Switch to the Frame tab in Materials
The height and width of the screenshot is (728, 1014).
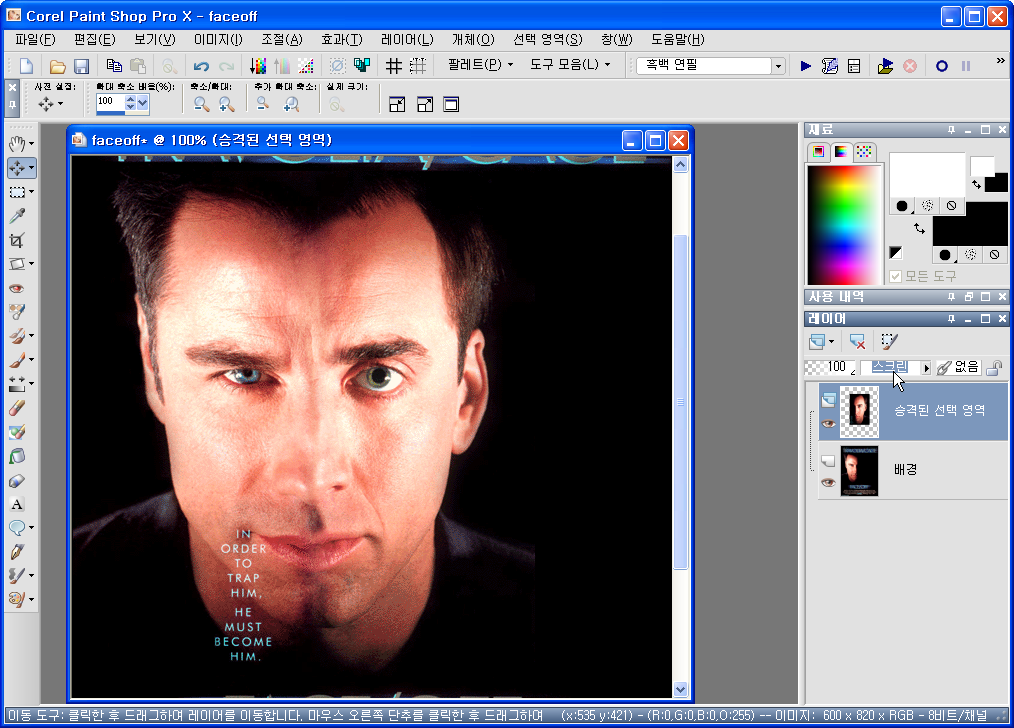coord(818,151)
